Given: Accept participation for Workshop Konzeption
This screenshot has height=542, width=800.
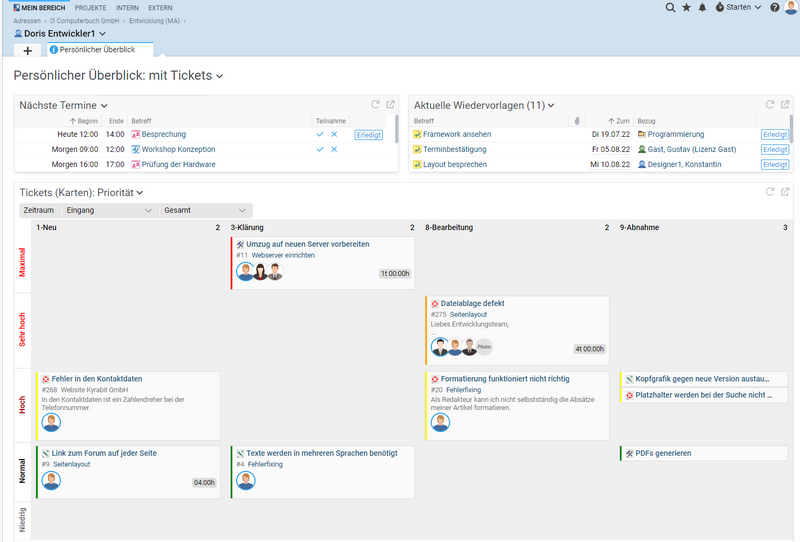Looking at the screenshot, I should (320, 150).
